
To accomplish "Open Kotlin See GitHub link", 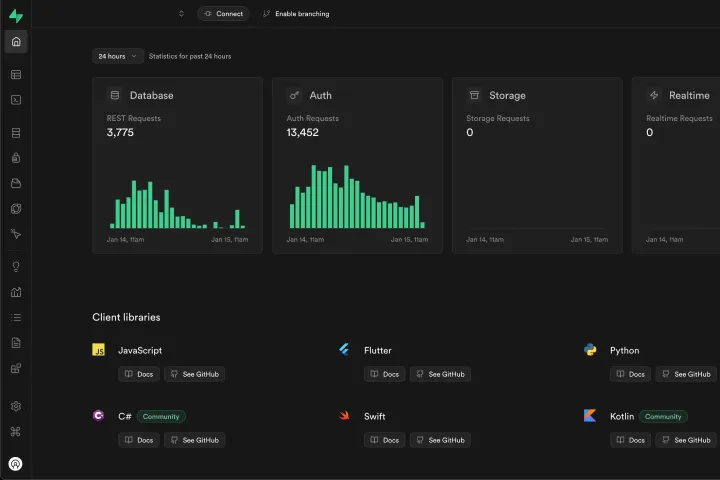I will (x=686, y=440).
